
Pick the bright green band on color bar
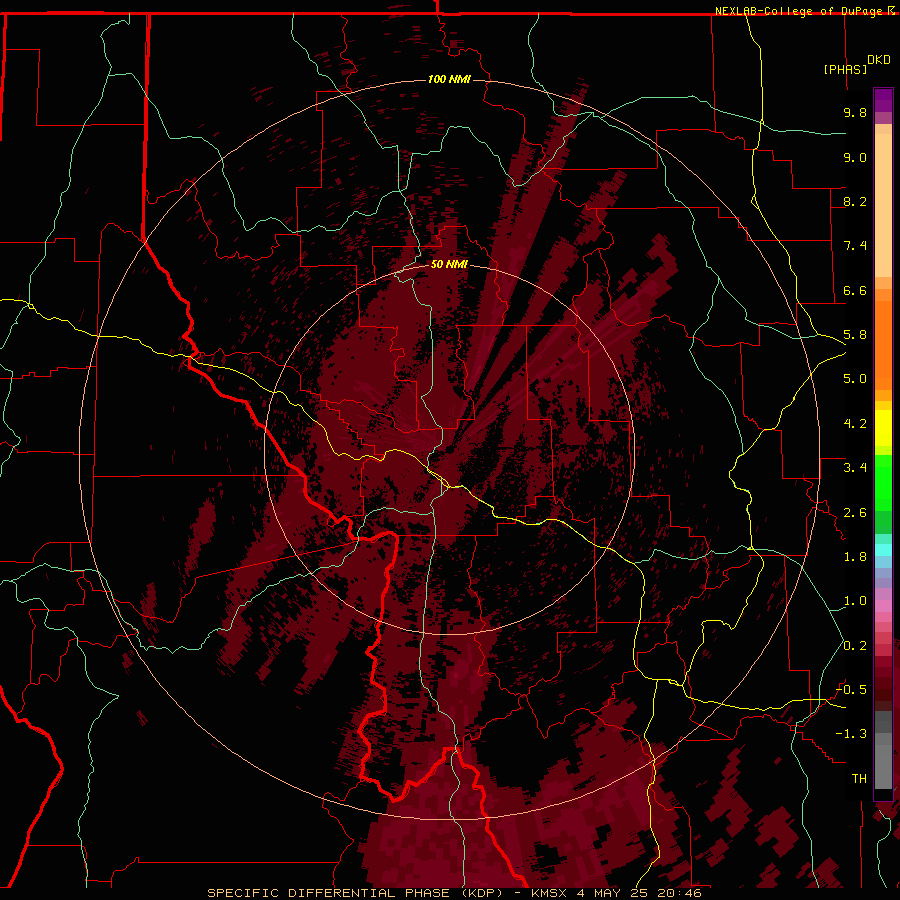[883, 483]
